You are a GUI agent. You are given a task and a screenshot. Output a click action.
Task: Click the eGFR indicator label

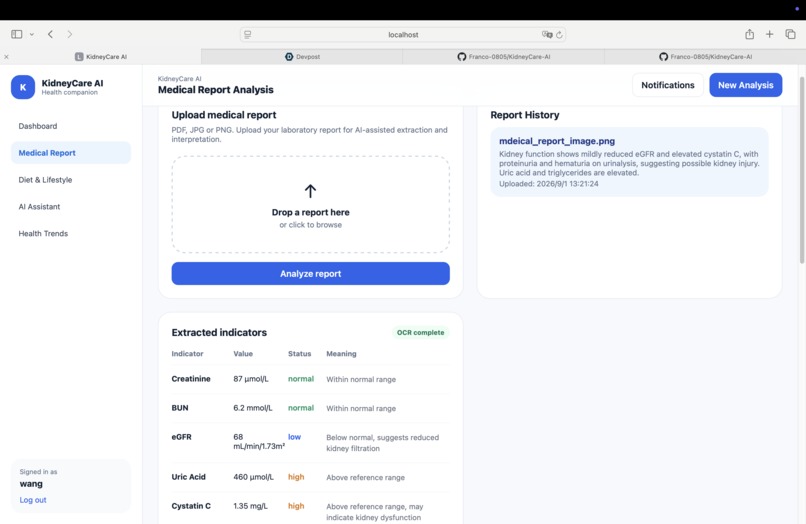(181, 437)
